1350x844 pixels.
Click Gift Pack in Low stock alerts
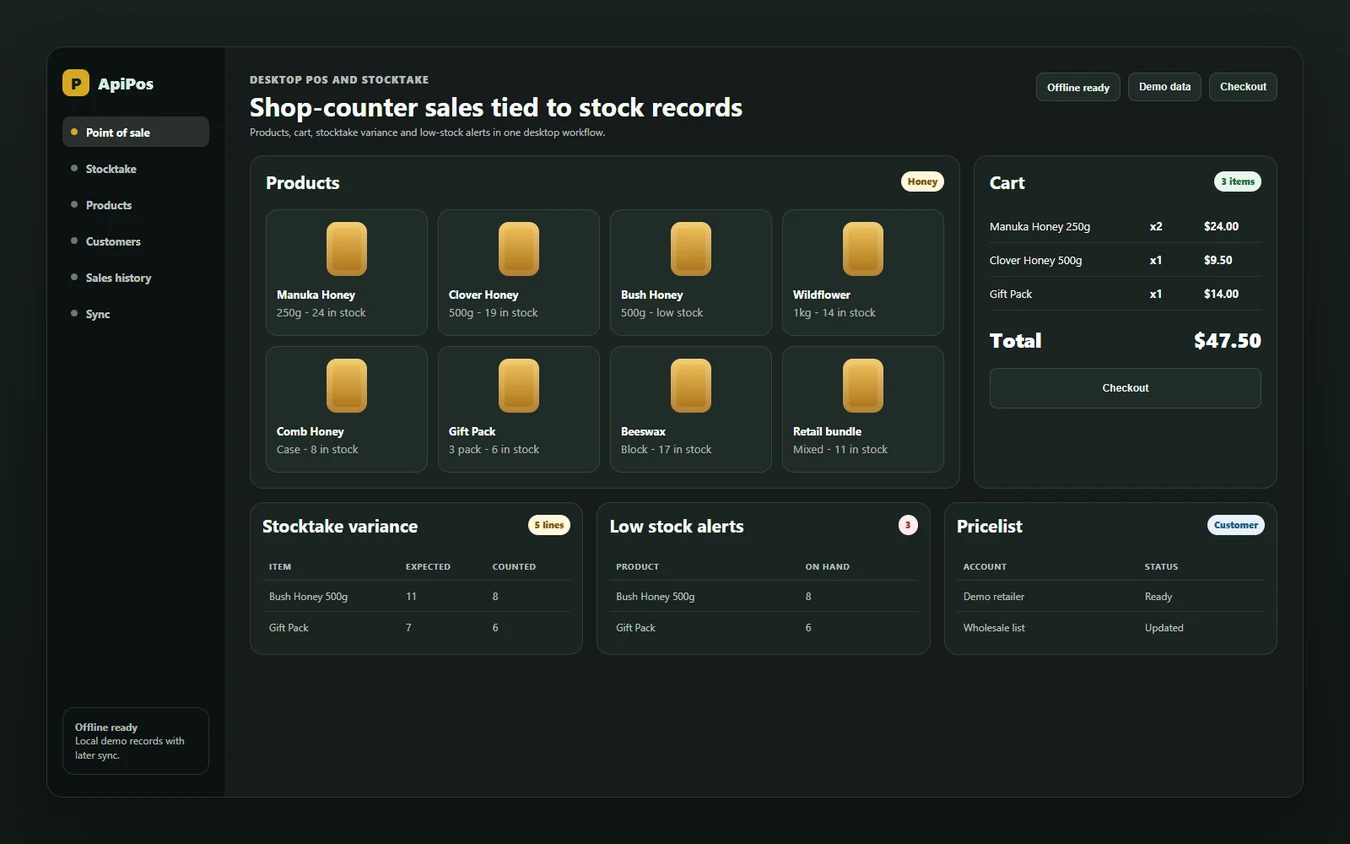pos(636,628)
